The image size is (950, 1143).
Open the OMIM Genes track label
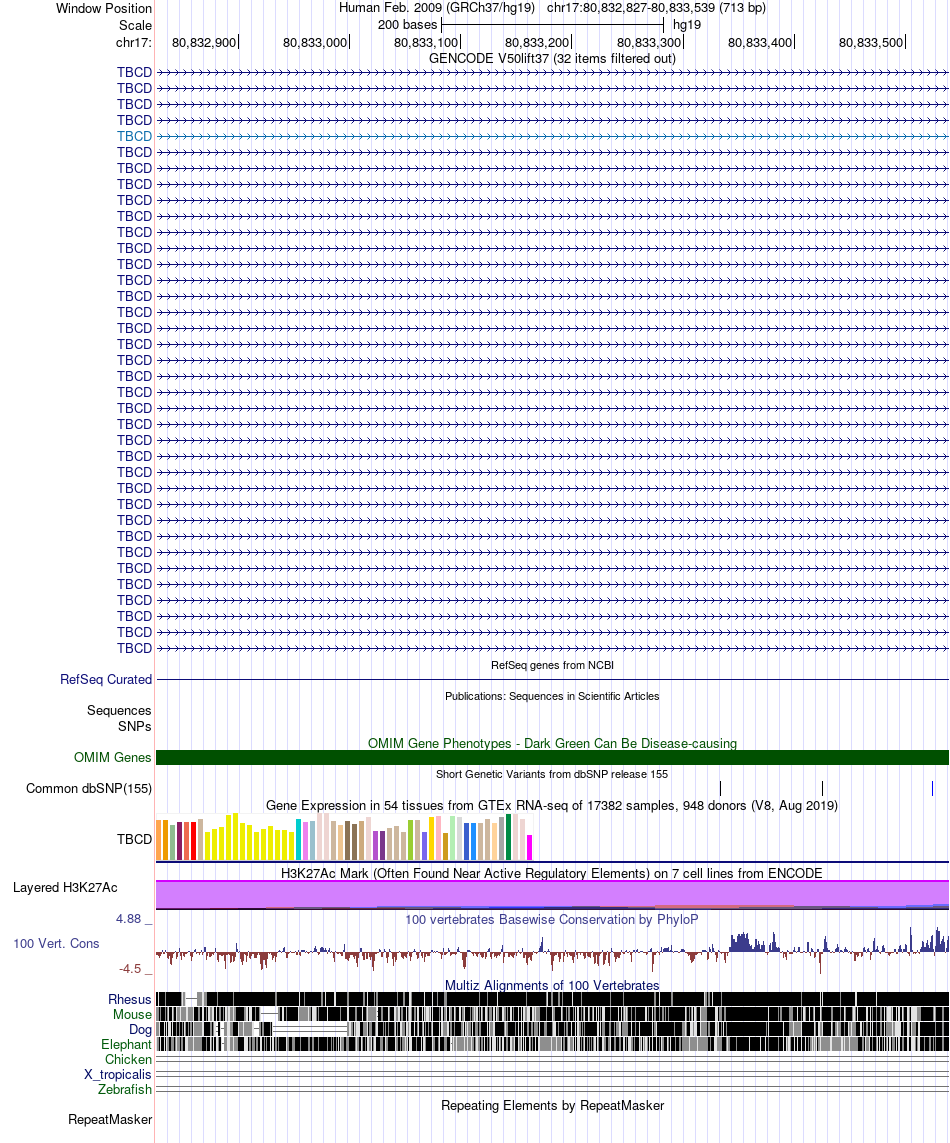pyautogui.click(x=112, y=757)
